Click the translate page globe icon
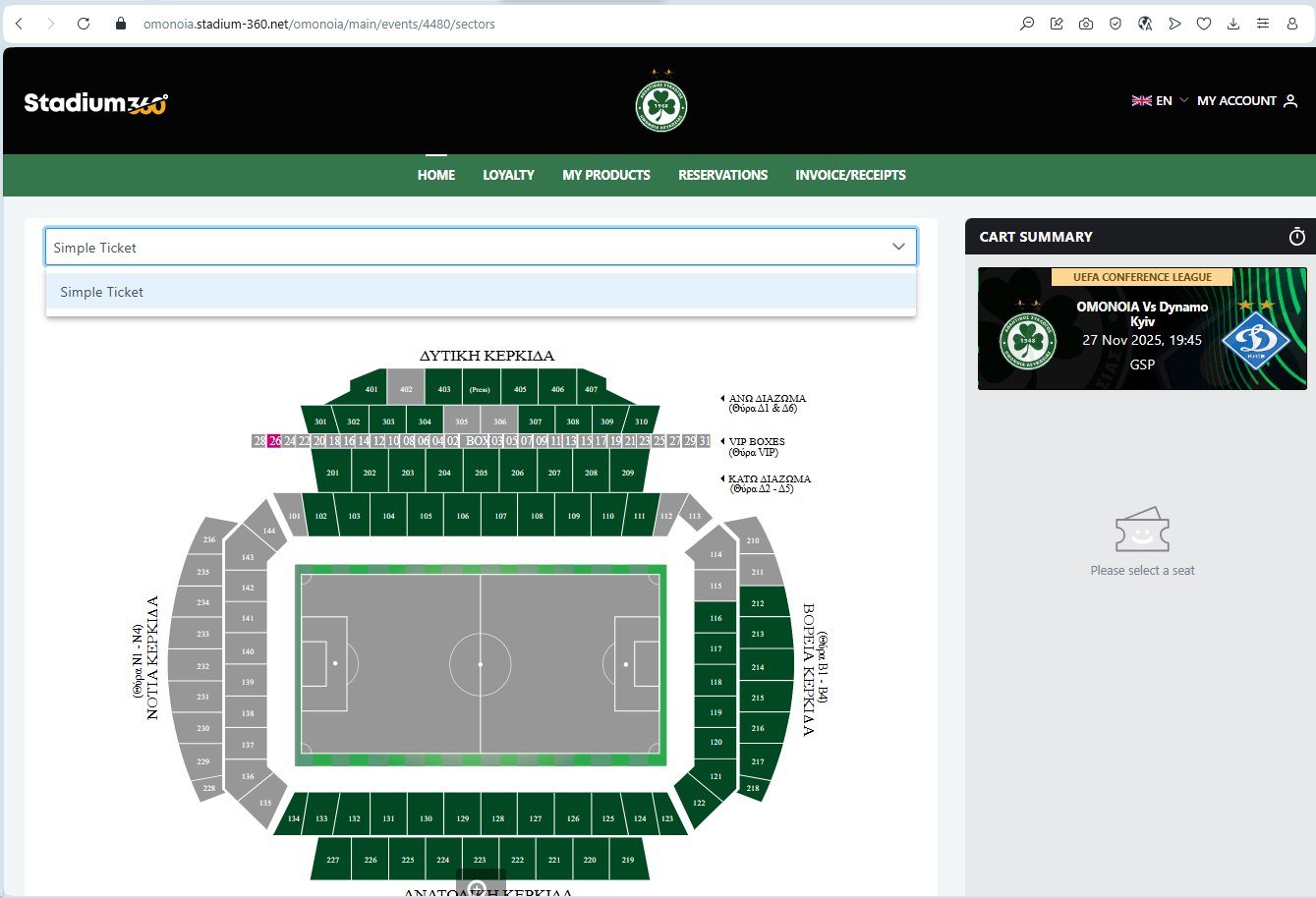 coord(1145,24)
